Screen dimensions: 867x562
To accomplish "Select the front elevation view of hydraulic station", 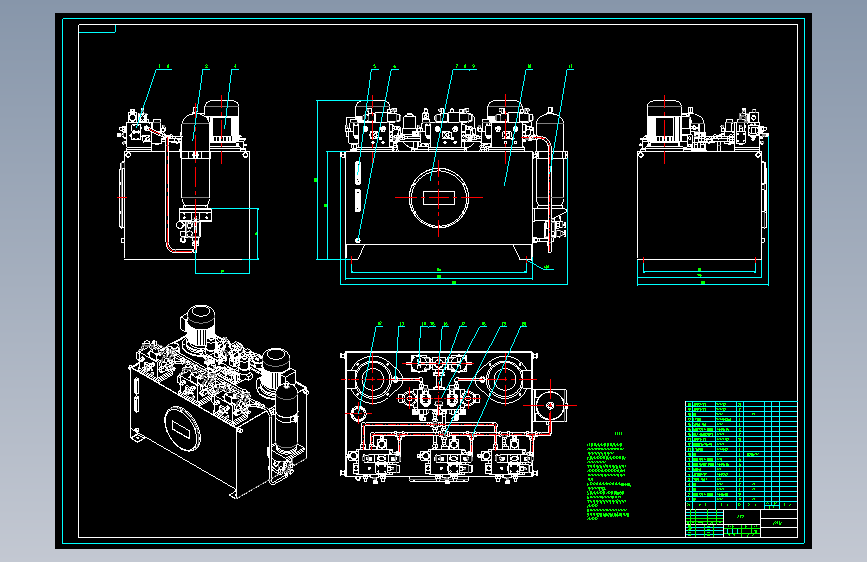I will [442, 191].
